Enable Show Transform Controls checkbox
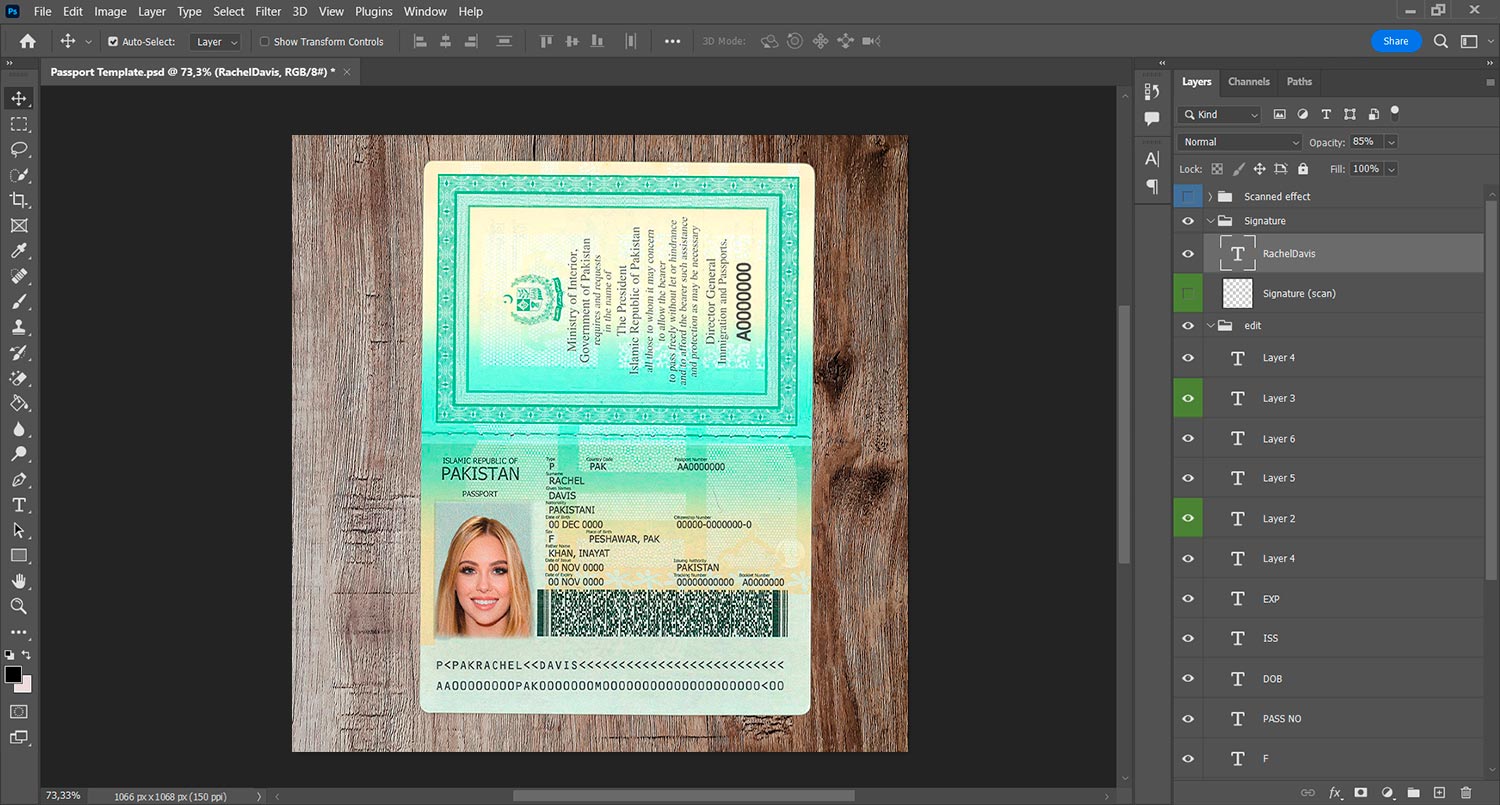1500x805 pixels. (x=265, y=42)
